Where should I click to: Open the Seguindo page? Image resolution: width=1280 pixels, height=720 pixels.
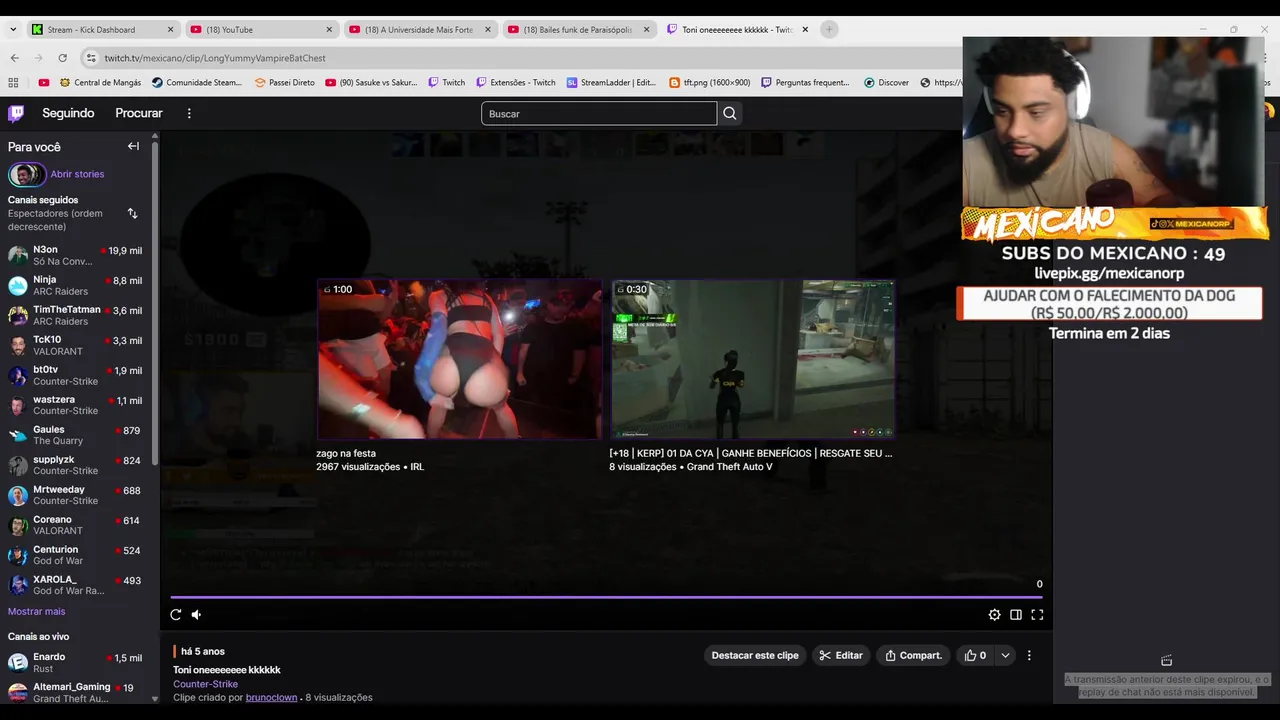(x=68, y=113)
